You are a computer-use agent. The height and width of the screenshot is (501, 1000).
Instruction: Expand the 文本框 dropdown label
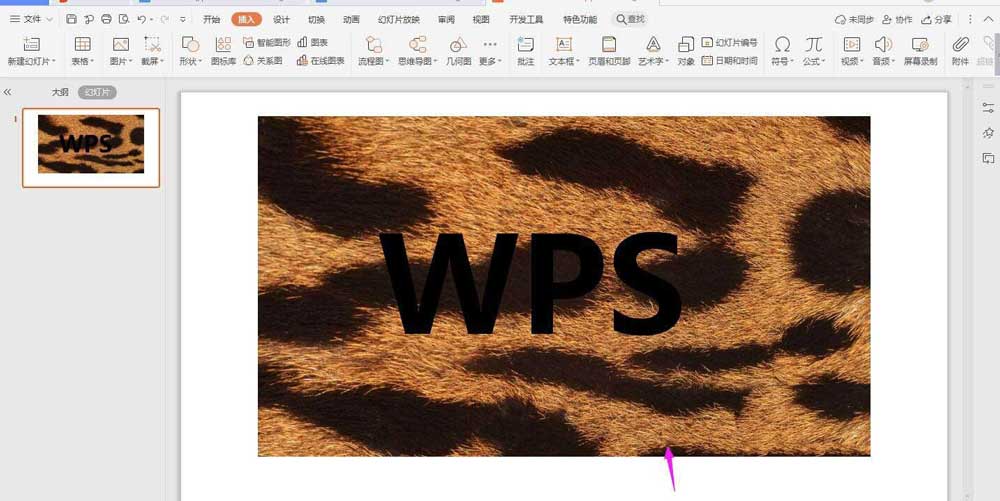click(x=564, y=61)
